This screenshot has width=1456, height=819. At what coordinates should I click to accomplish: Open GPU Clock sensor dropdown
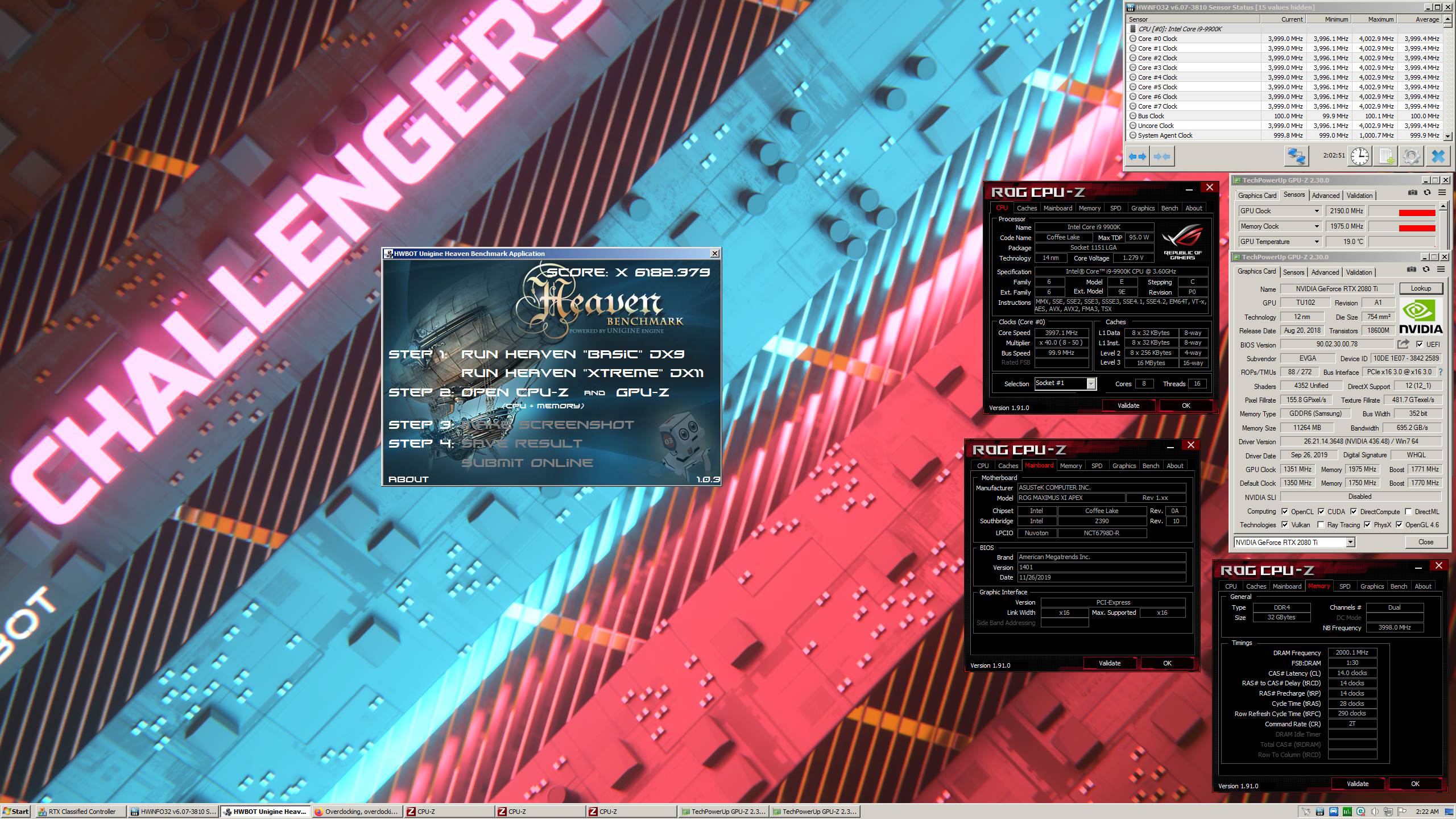[x=1317, y=211]
